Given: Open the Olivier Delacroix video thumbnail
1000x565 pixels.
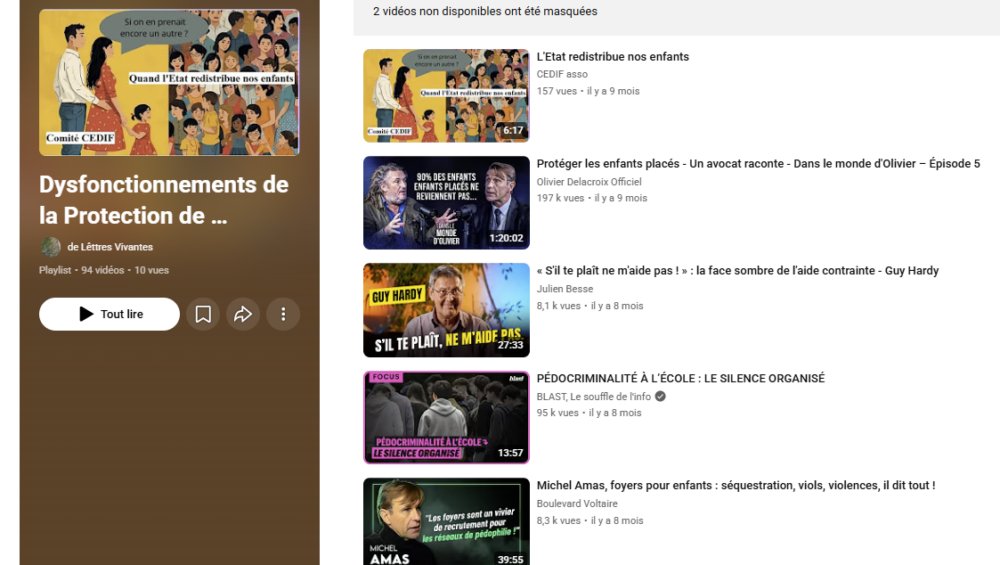Looking at the screenshot, I should (x=446, y=203).
